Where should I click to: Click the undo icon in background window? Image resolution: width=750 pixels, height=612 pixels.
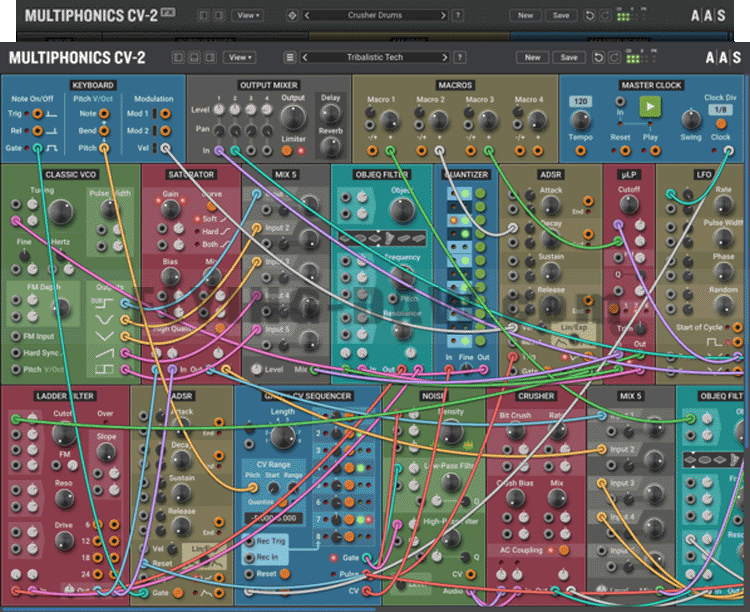pyautogui.click(x=590, y=15)
